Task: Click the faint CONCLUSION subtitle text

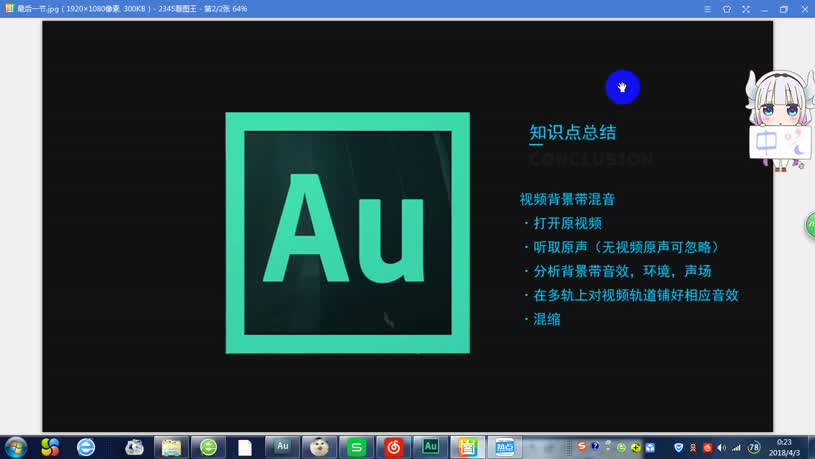Action: pyautogui.click(x=591, y=159)
